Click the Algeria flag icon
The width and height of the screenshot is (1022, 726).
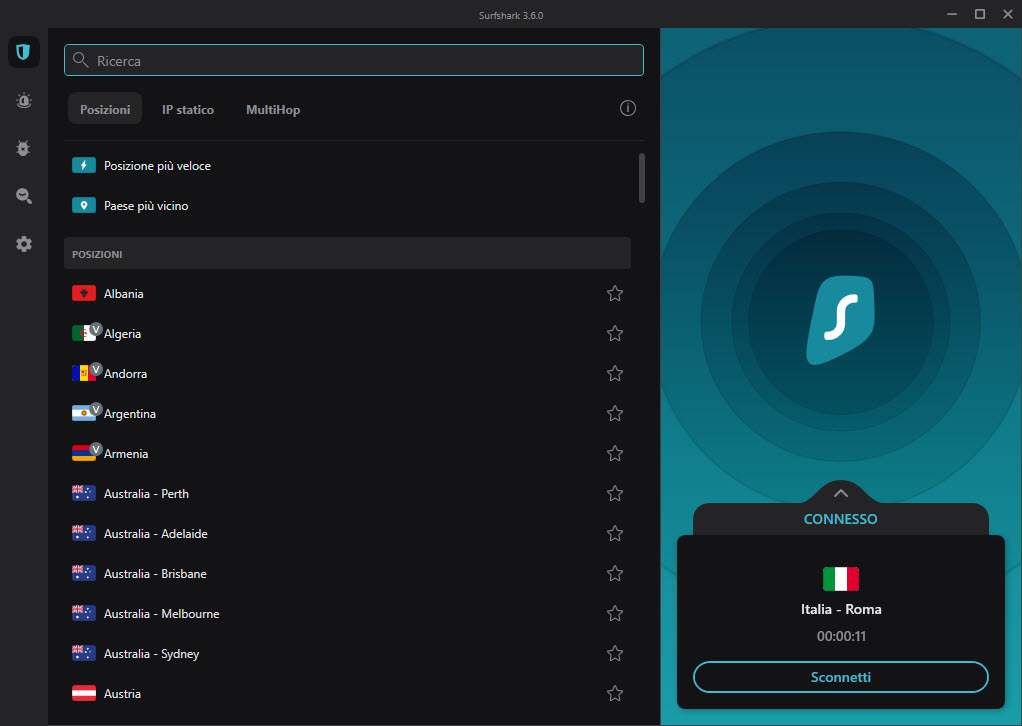[83, 333]
